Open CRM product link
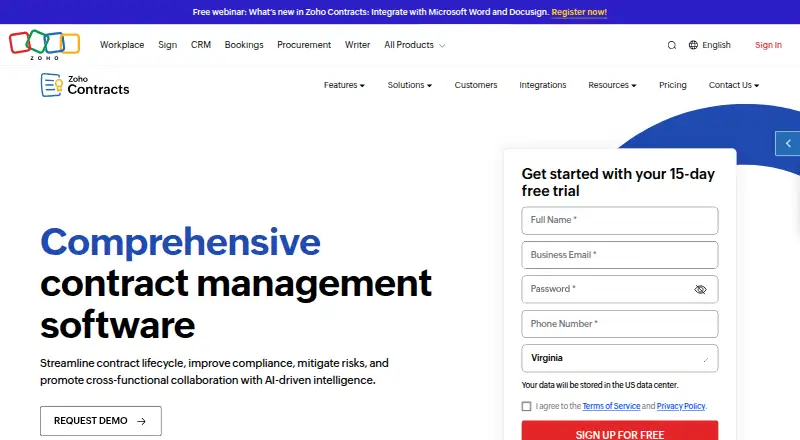800x440 pixels. (x=201, y=45)
